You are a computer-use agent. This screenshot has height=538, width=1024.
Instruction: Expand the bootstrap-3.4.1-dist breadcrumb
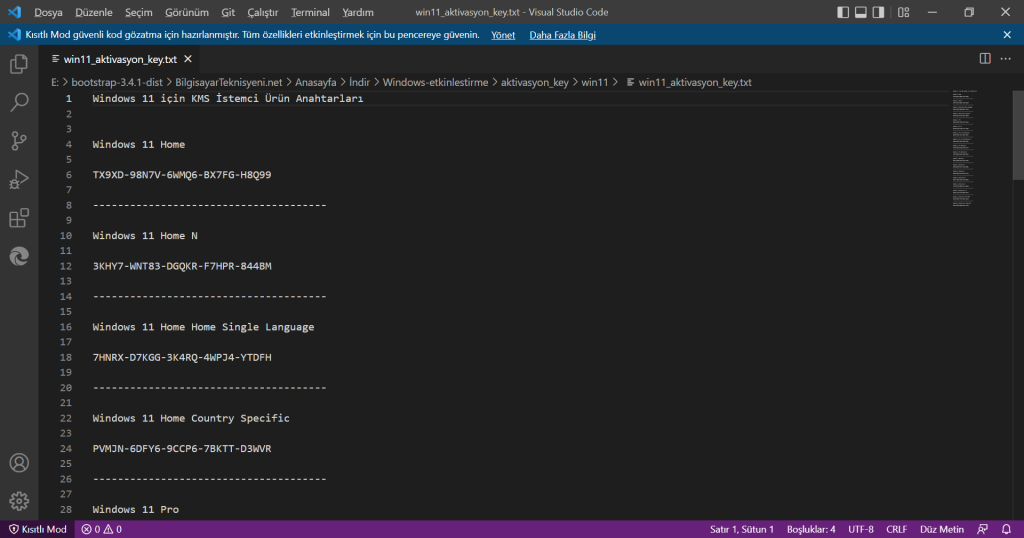(117, 82)
